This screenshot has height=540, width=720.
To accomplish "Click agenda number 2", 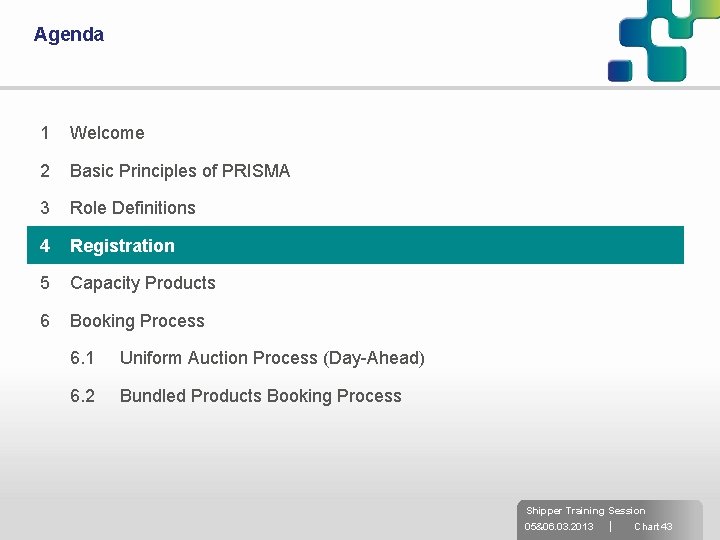I will coord(45,171).
